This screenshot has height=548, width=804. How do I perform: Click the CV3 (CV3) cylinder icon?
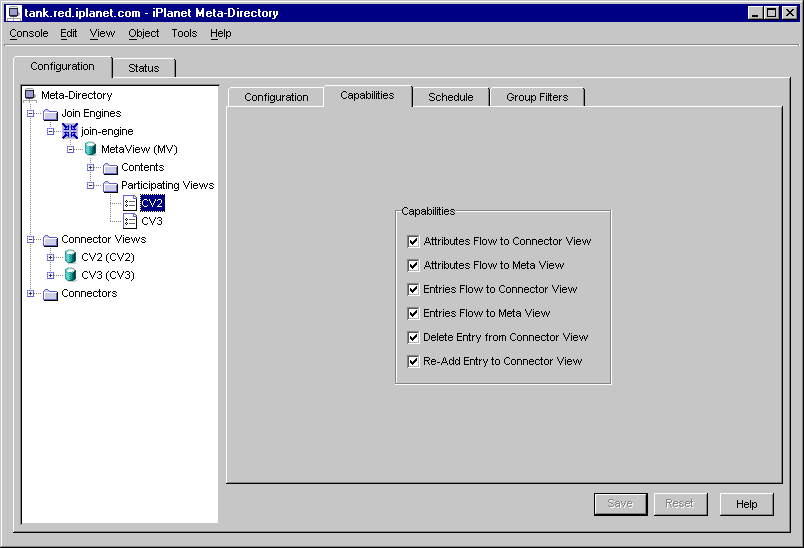(70, 275)
